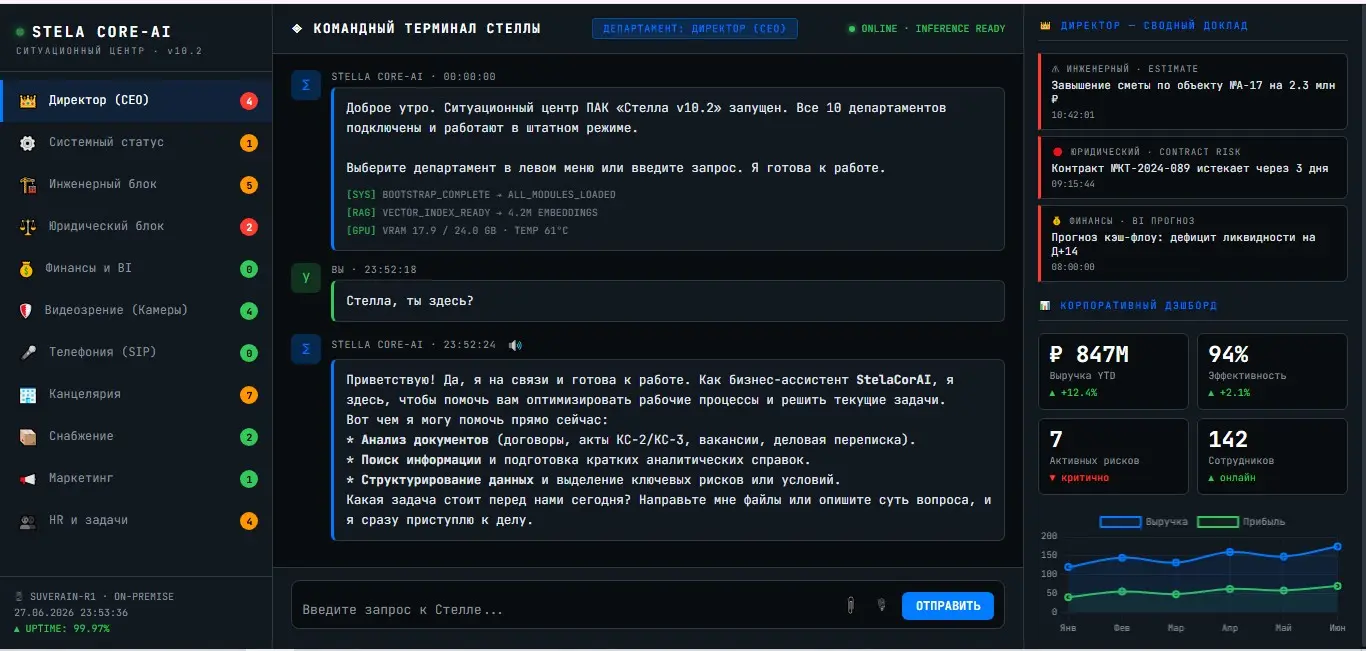The width and height of the screenshot is (1366, 651).
Task: Open the Канцелярия section
Action: click(136, 395)
